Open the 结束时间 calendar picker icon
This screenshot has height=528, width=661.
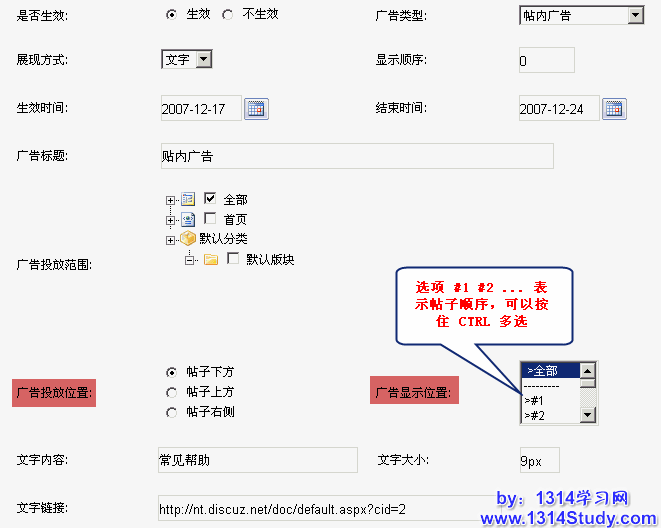point(614,109)
